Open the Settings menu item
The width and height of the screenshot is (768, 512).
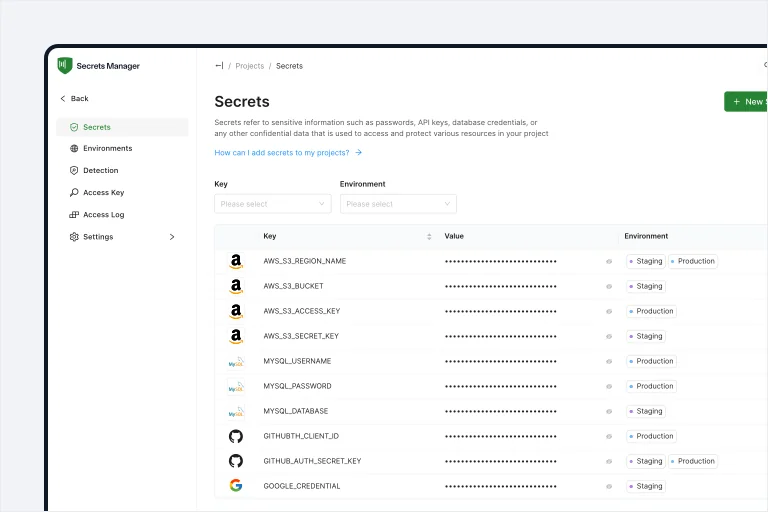click(122, 237)
